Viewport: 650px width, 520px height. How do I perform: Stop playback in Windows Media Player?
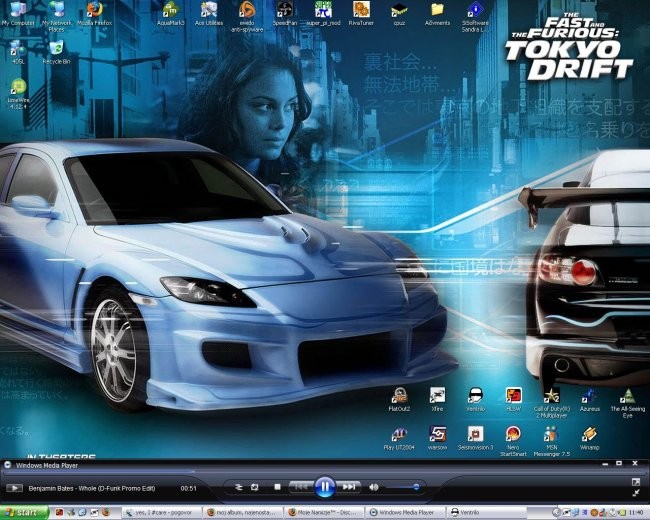click(x=277, y=487)
